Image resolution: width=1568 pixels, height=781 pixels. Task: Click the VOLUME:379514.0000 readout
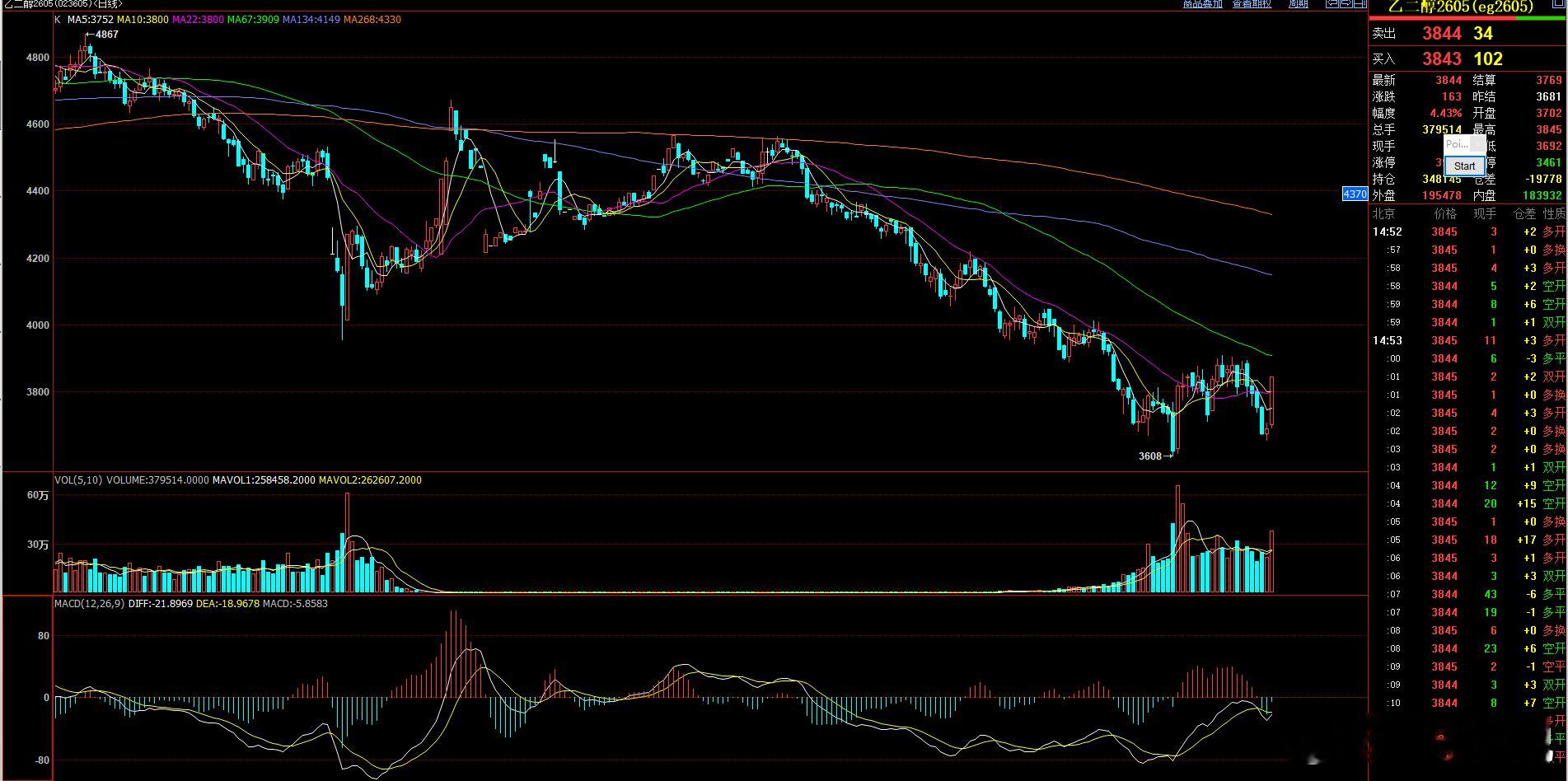(x=157, y=479)
